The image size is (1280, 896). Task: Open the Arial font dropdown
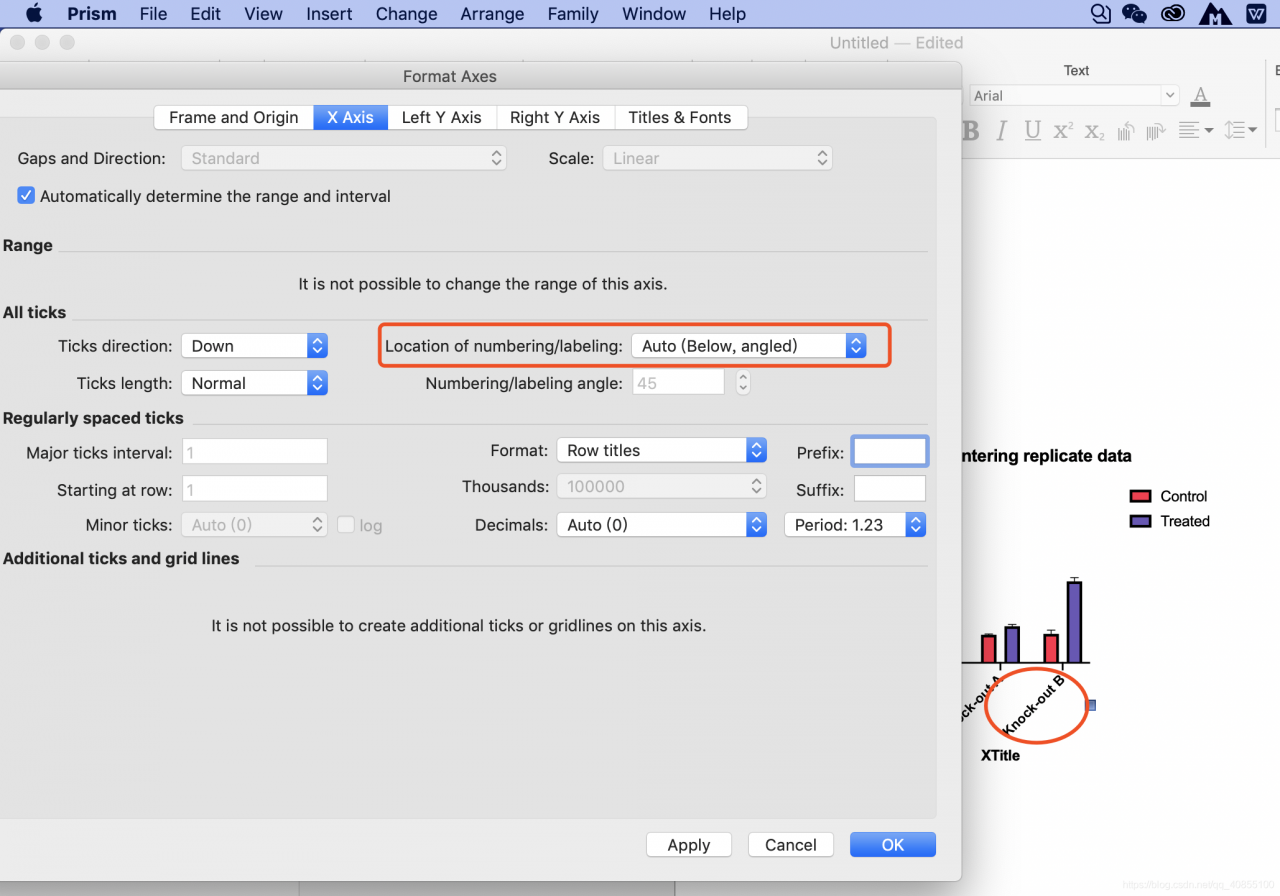(1075, 95)
